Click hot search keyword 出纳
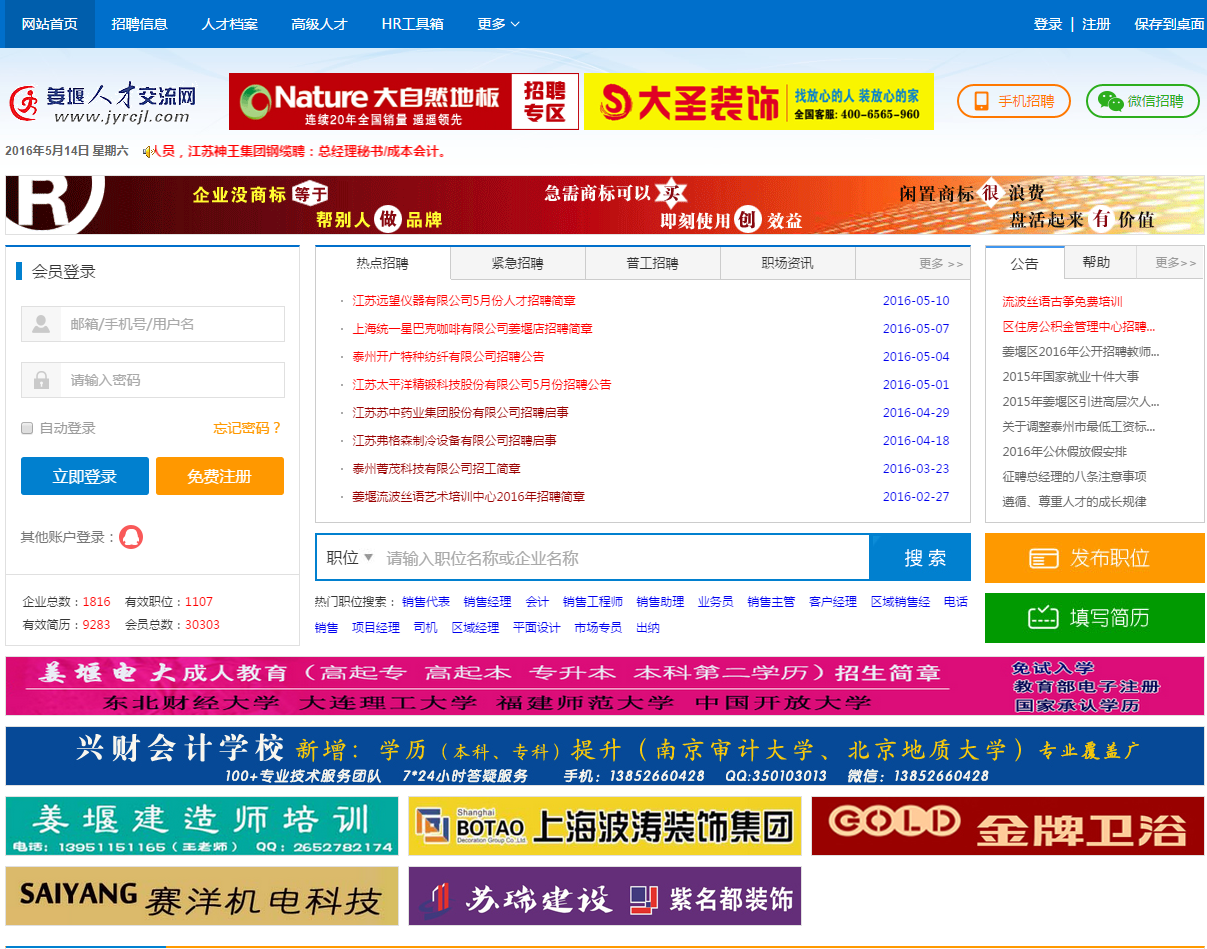This screenshot has width=1207, height=949. [647, 628]
